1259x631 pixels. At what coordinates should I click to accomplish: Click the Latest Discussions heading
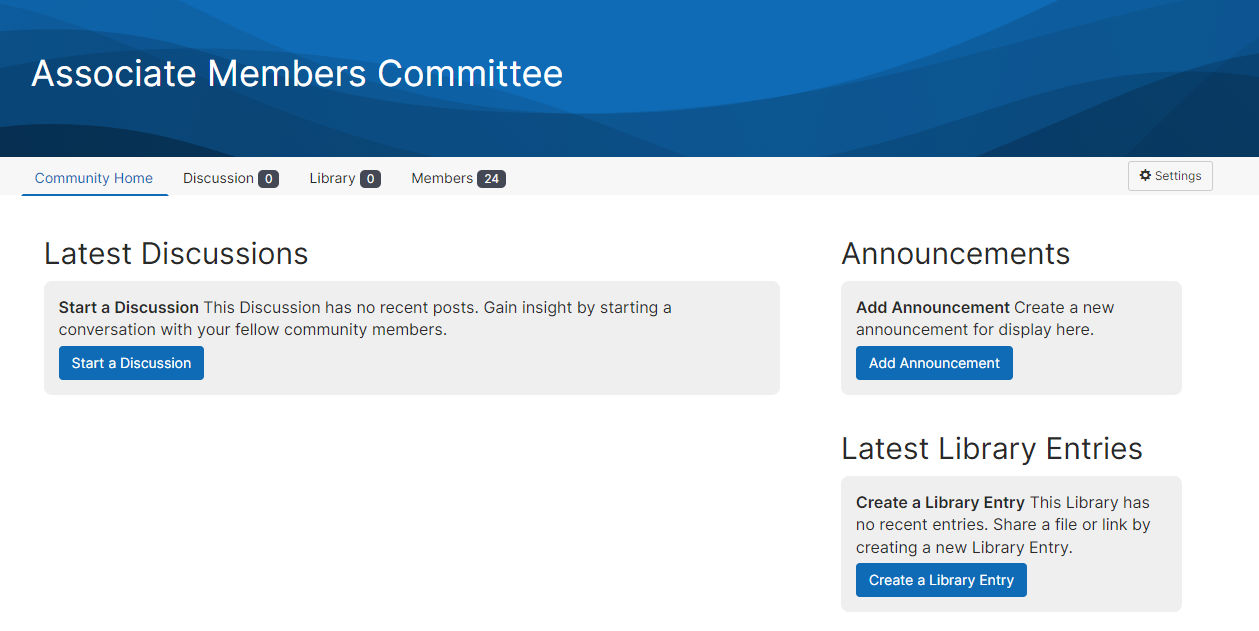176,254
